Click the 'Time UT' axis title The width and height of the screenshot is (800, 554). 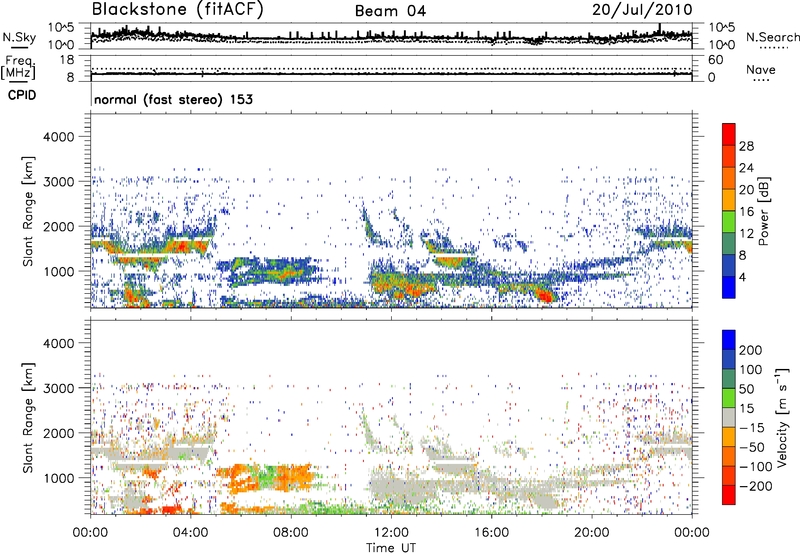coord(391,548)
